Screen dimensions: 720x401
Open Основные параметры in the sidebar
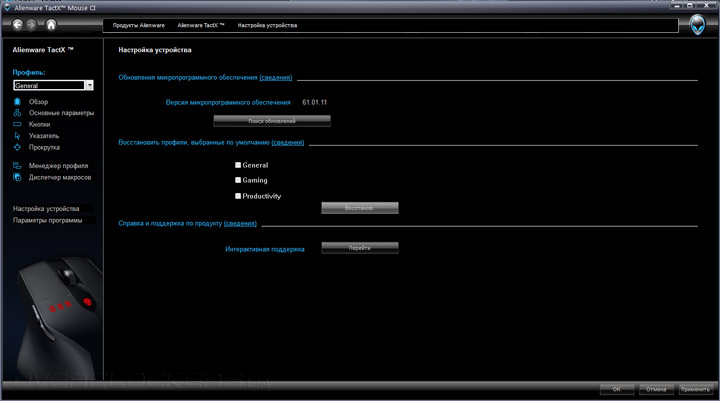tap(62, 113)
